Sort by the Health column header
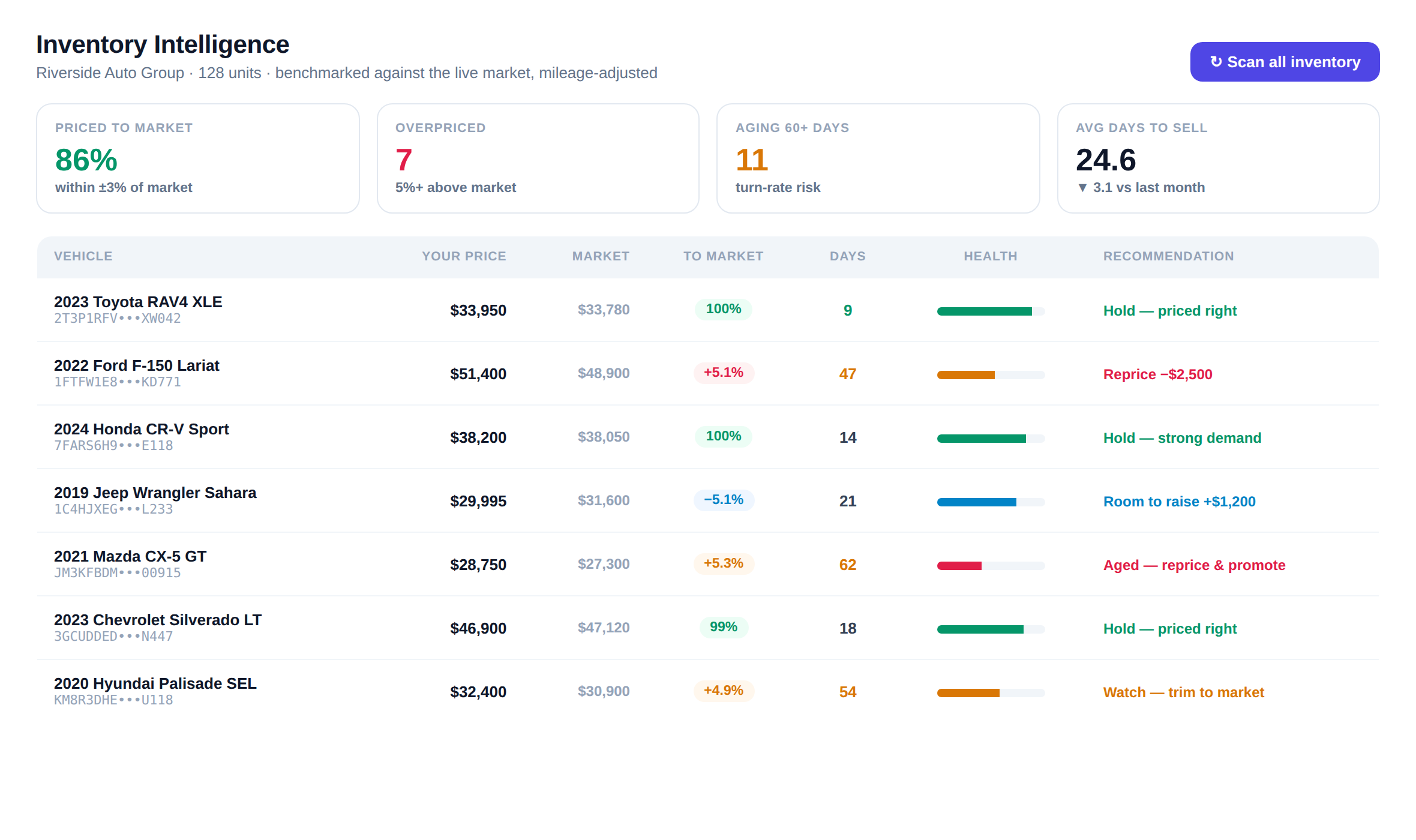Screen dimensions: 1416x840 991,256
